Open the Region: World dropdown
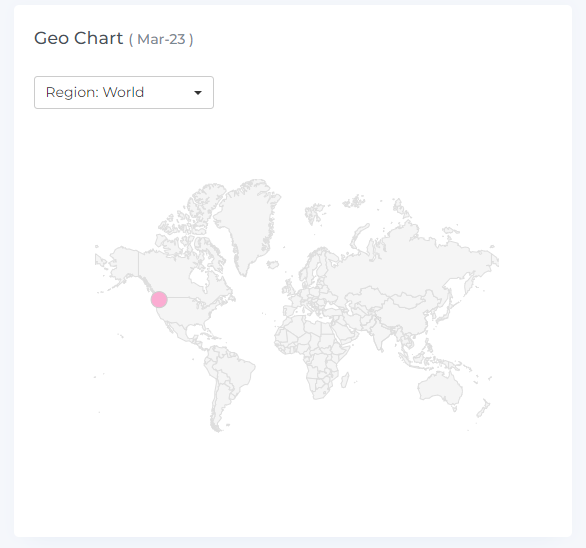Image resolution: width=586 pixels, height=548 pixels. [124, 92]
